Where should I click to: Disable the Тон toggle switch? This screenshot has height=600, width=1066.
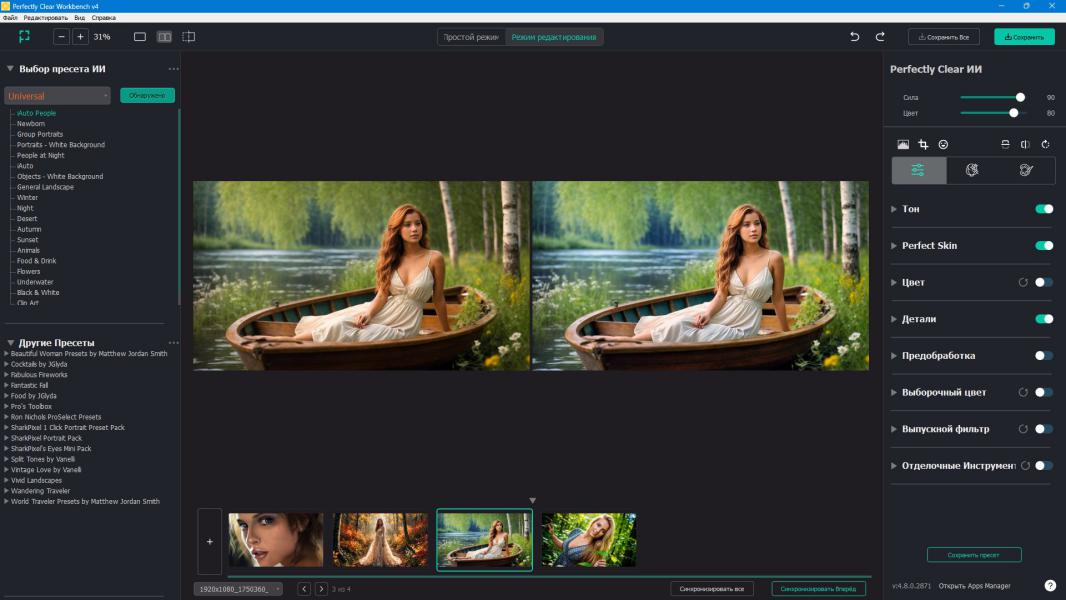[x=1044, y=209]
